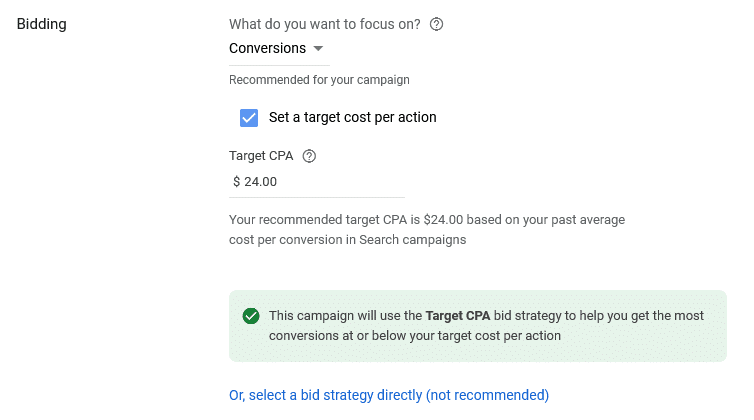Click the Bidding section heading

[x=42, y=24]
